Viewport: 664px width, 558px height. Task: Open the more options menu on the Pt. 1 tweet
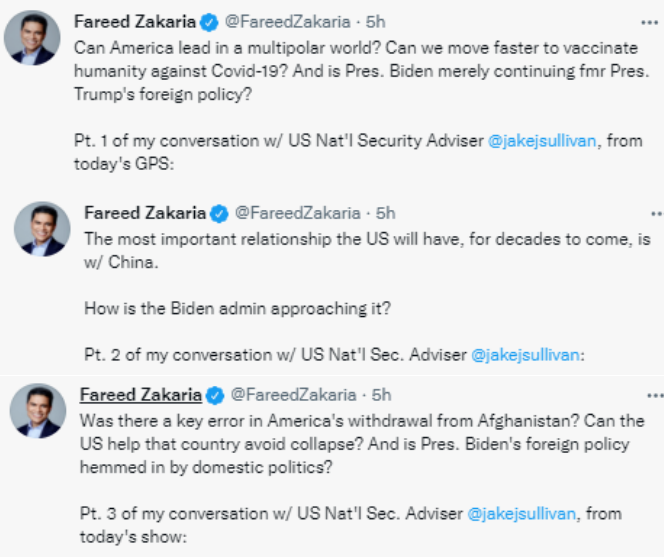pyautogui.click(x=650, y=20)
